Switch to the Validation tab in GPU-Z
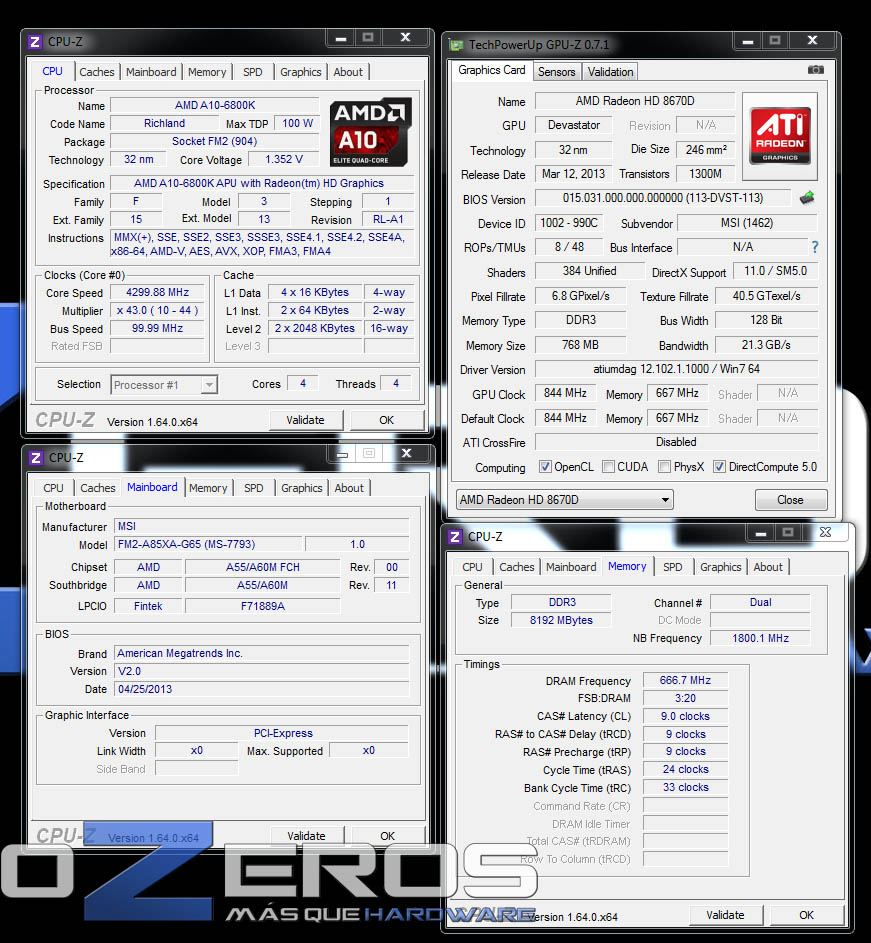This screenshot has width=871, height=943. [x=610, y=72]
